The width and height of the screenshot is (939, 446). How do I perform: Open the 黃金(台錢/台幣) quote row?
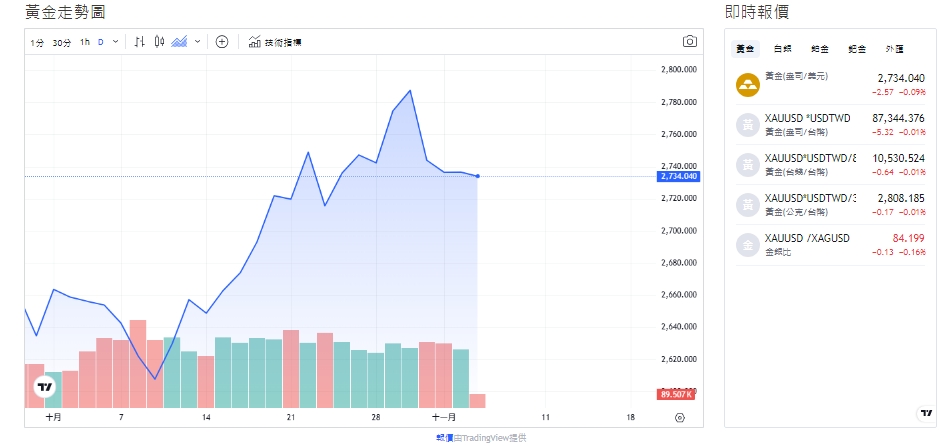[x=830, y=165]
